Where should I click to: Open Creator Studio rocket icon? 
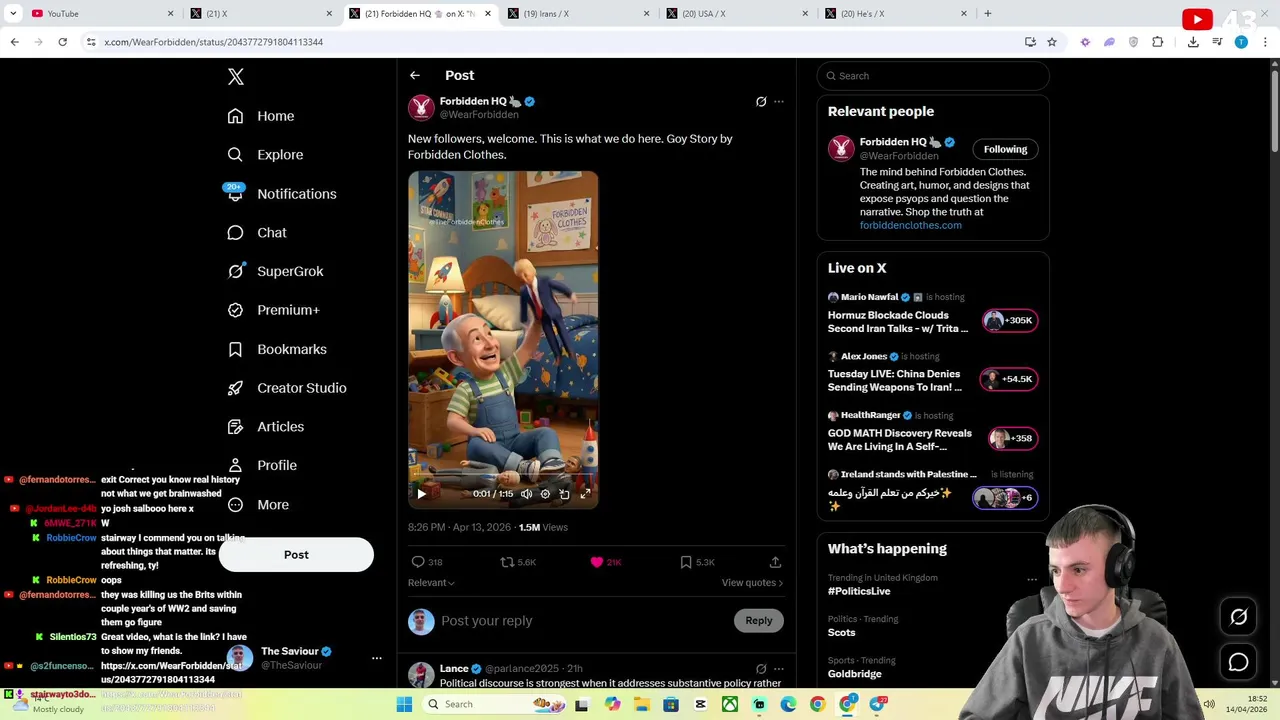coord(235,388)
